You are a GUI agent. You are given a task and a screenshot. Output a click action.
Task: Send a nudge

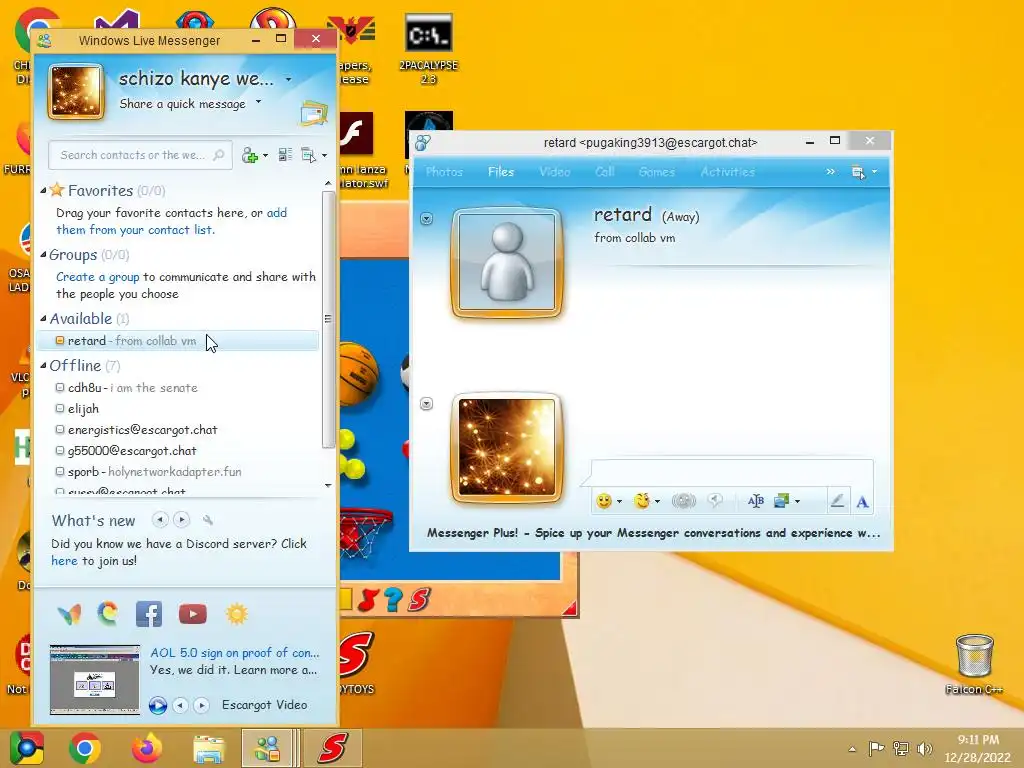[684, 501]
